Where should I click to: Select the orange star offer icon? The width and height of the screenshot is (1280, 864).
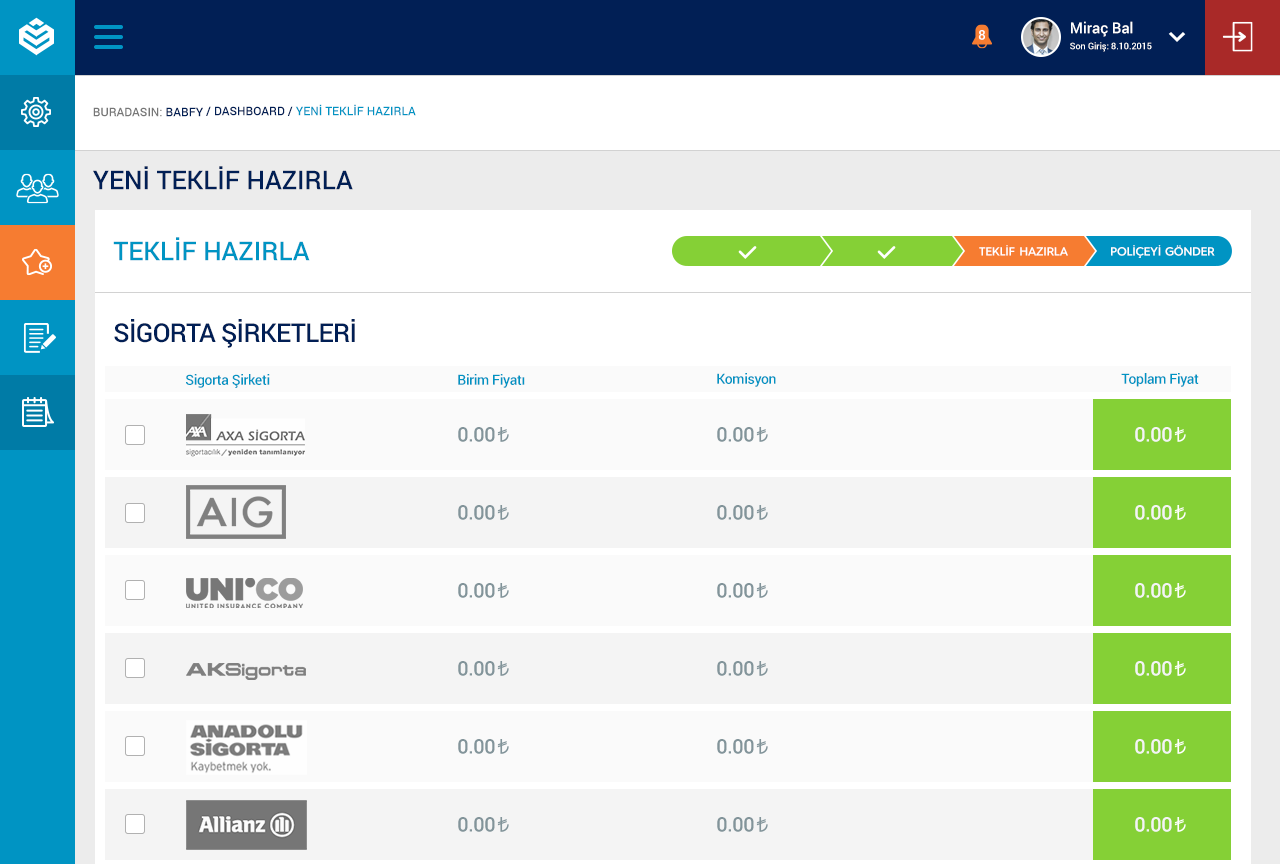(37, 262)
